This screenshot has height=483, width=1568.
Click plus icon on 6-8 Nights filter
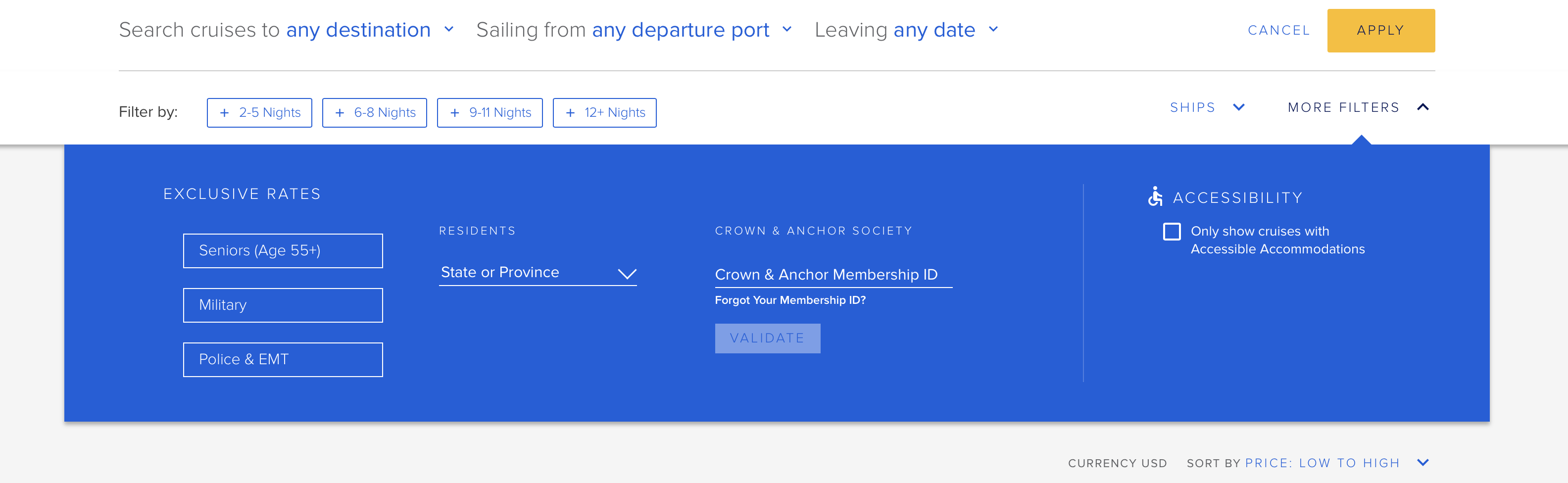point(340,112)
